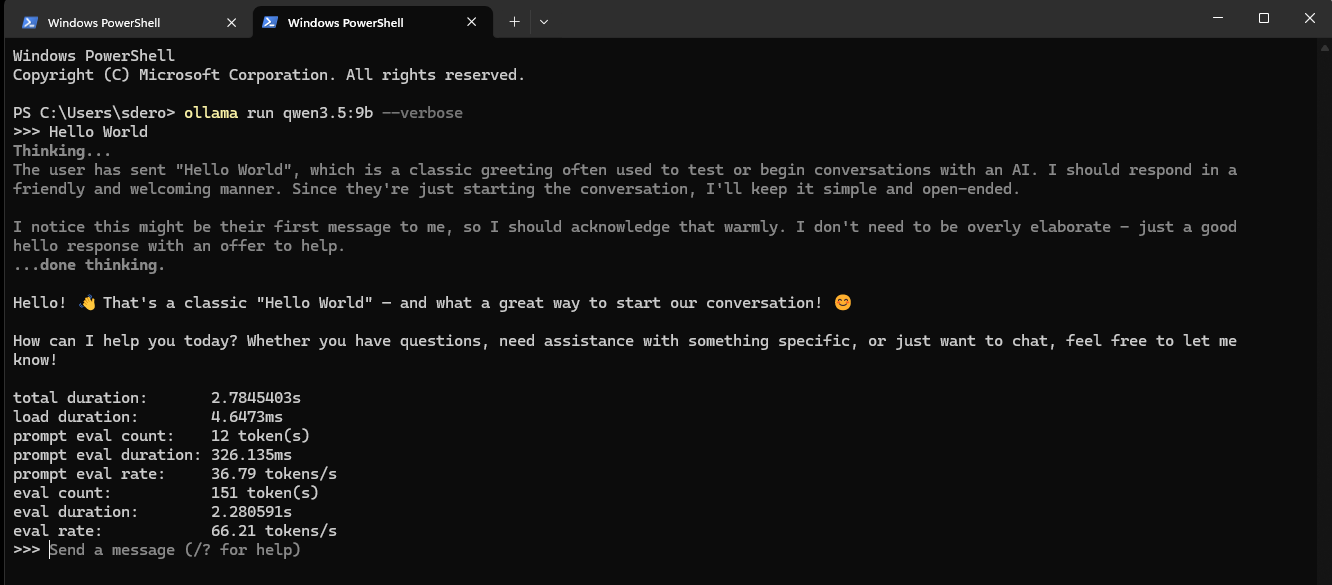Click the "How can I help you today?" sentence
This screenshot has height=585, width=1332.
tap(125, 341)
